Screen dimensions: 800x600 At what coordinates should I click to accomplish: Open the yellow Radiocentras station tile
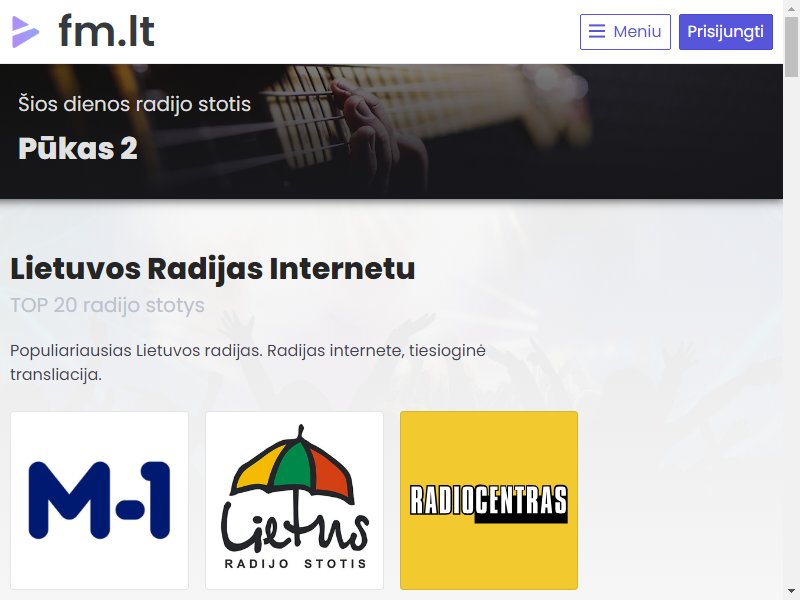[x=489, y=500]
